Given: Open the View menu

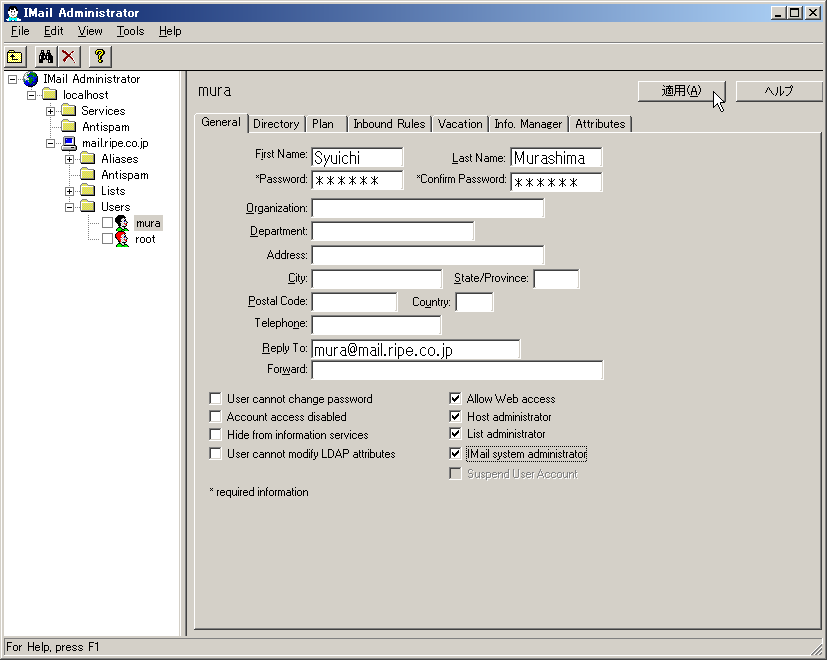Looking at the screenshot, I should 90,31.
